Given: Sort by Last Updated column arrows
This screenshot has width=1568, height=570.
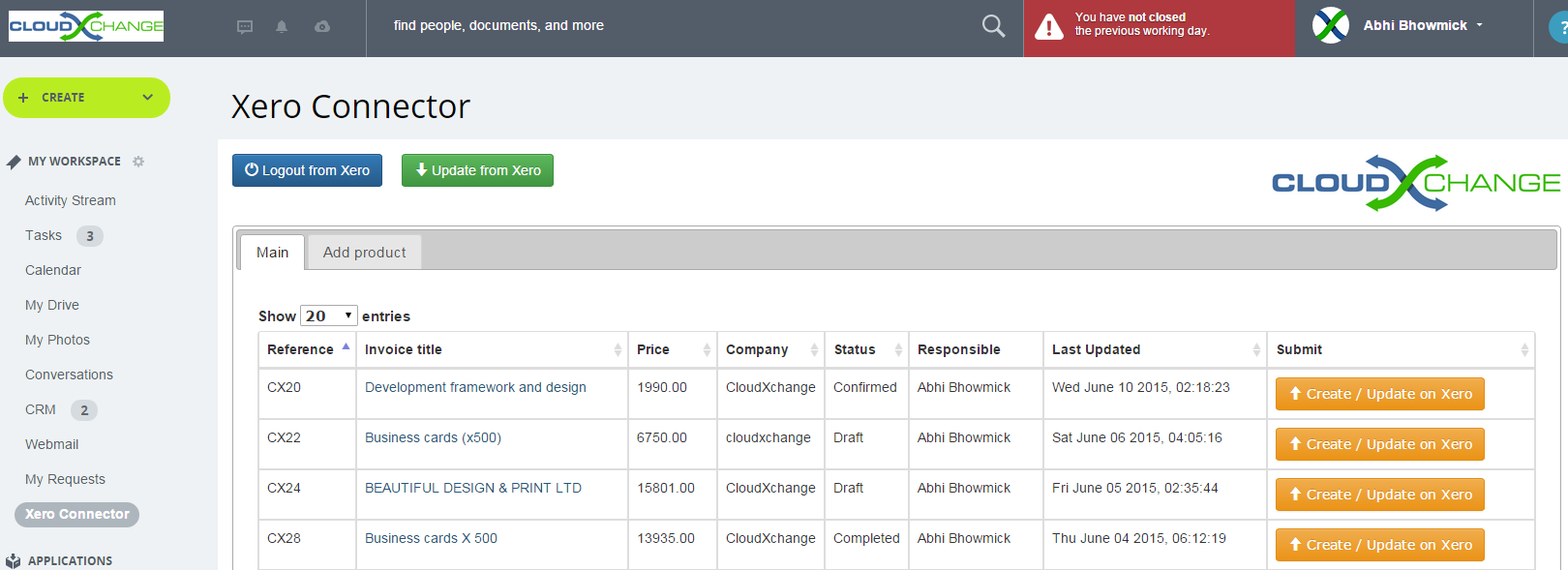Looking at the screenshot, I should [1256, 350].
